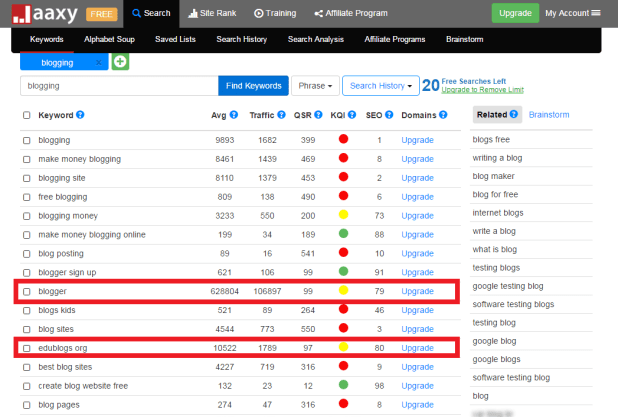Open Brainstorm menu in black bar

tap(465, 39)
